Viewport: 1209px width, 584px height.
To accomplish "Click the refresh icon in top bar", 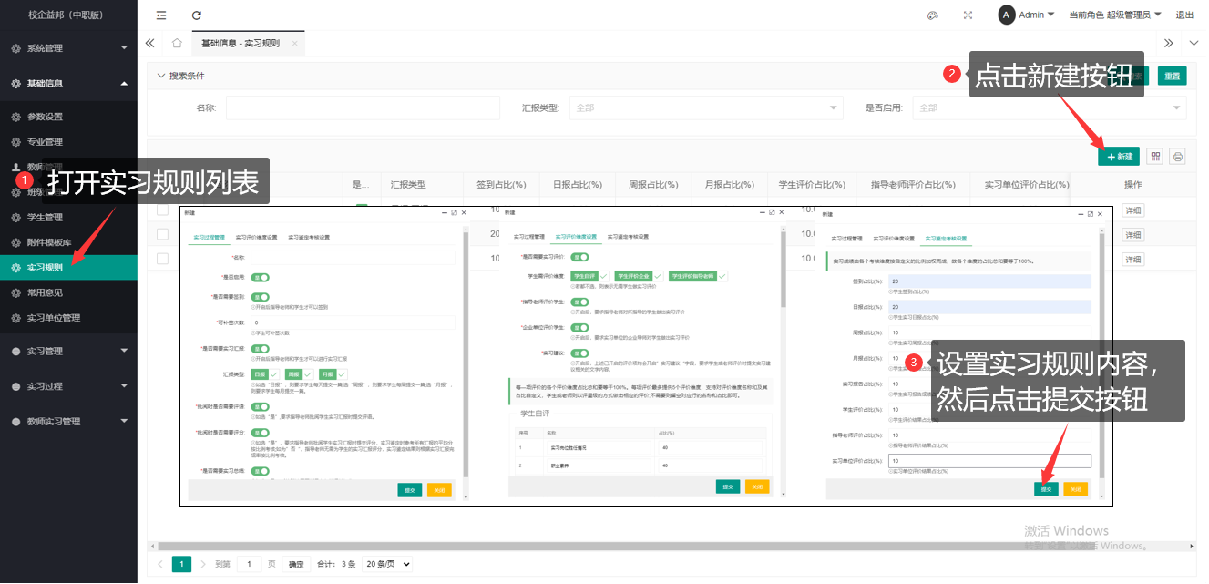I will coord(196,15).
